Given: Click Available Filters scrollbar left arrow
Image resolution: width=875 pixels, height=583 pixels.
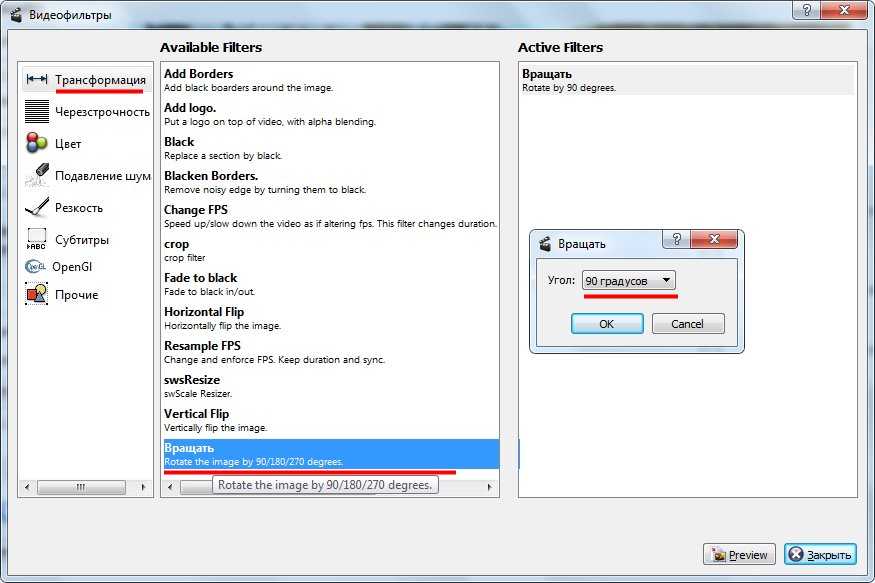Looking at the screenshot, I should coord(170,487).
